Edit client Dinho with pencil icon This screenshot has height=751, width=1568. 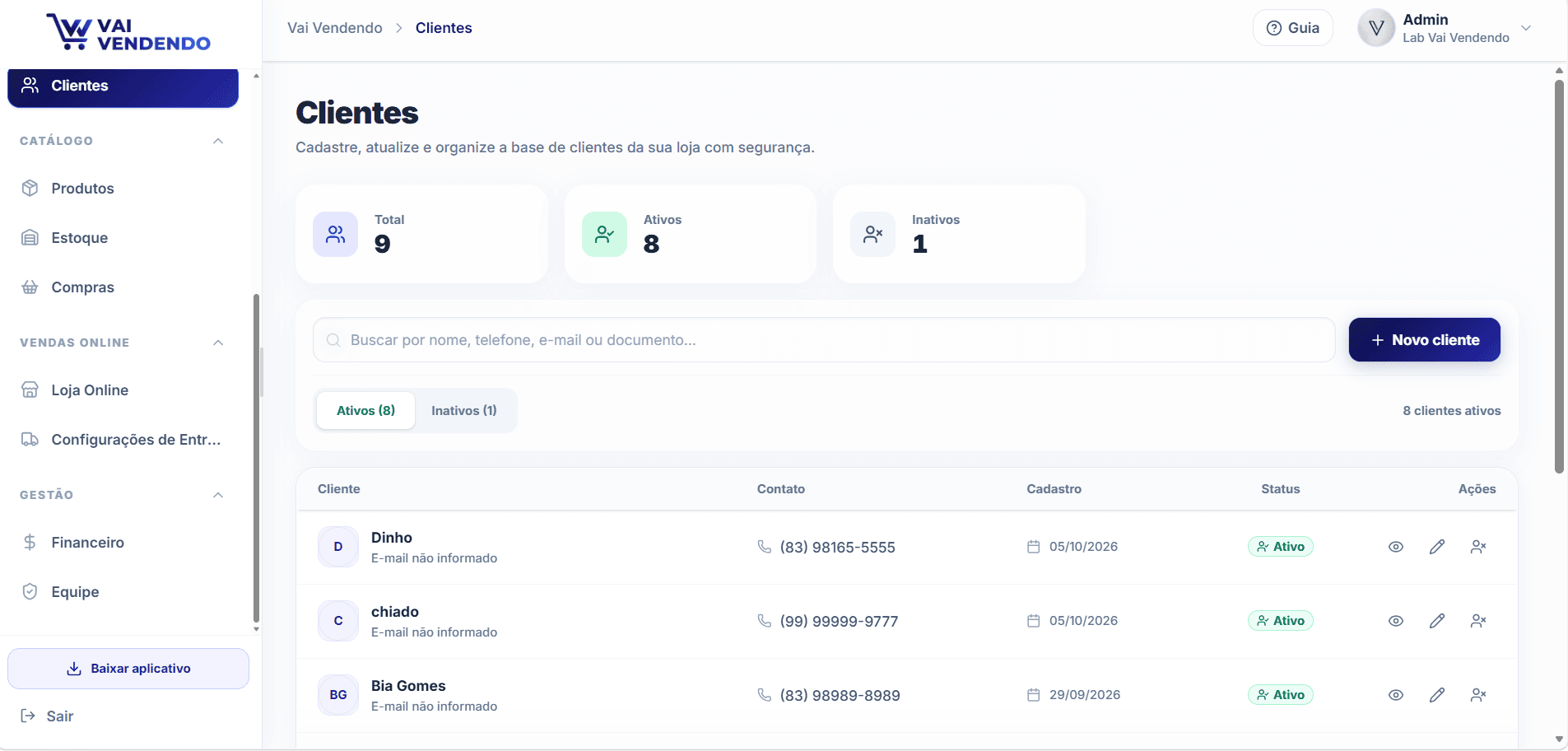(x=1437, y=547)
